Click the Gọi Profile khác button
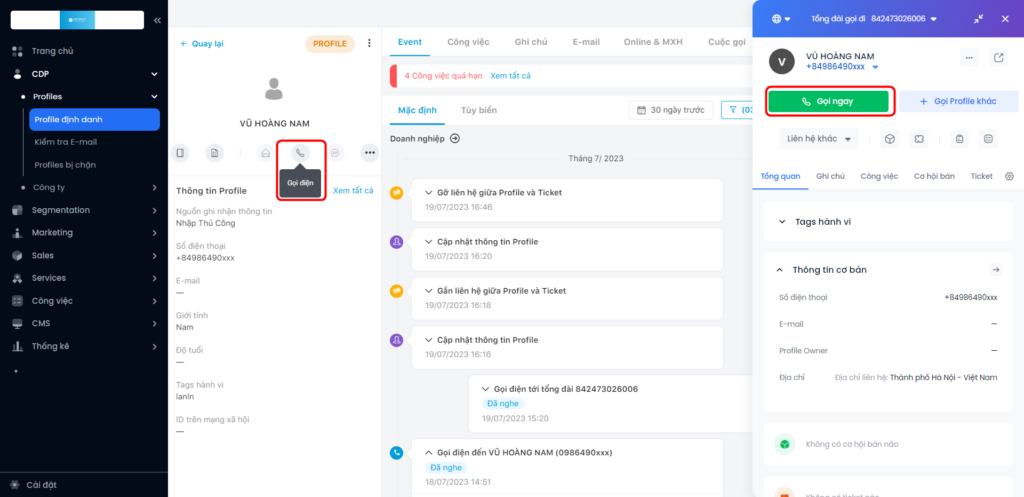1024x497 pixels. [x=957, y=102]
